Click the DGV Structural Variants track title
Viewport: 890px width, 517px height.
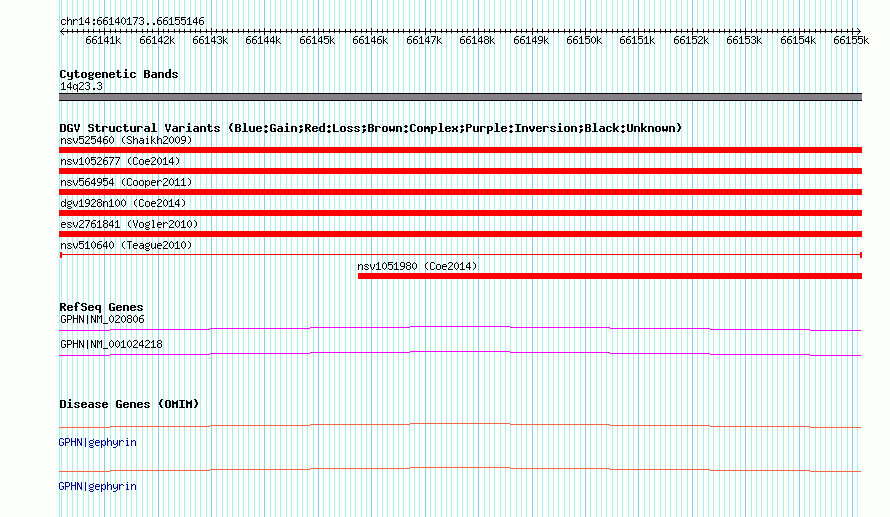pos(370,128)
